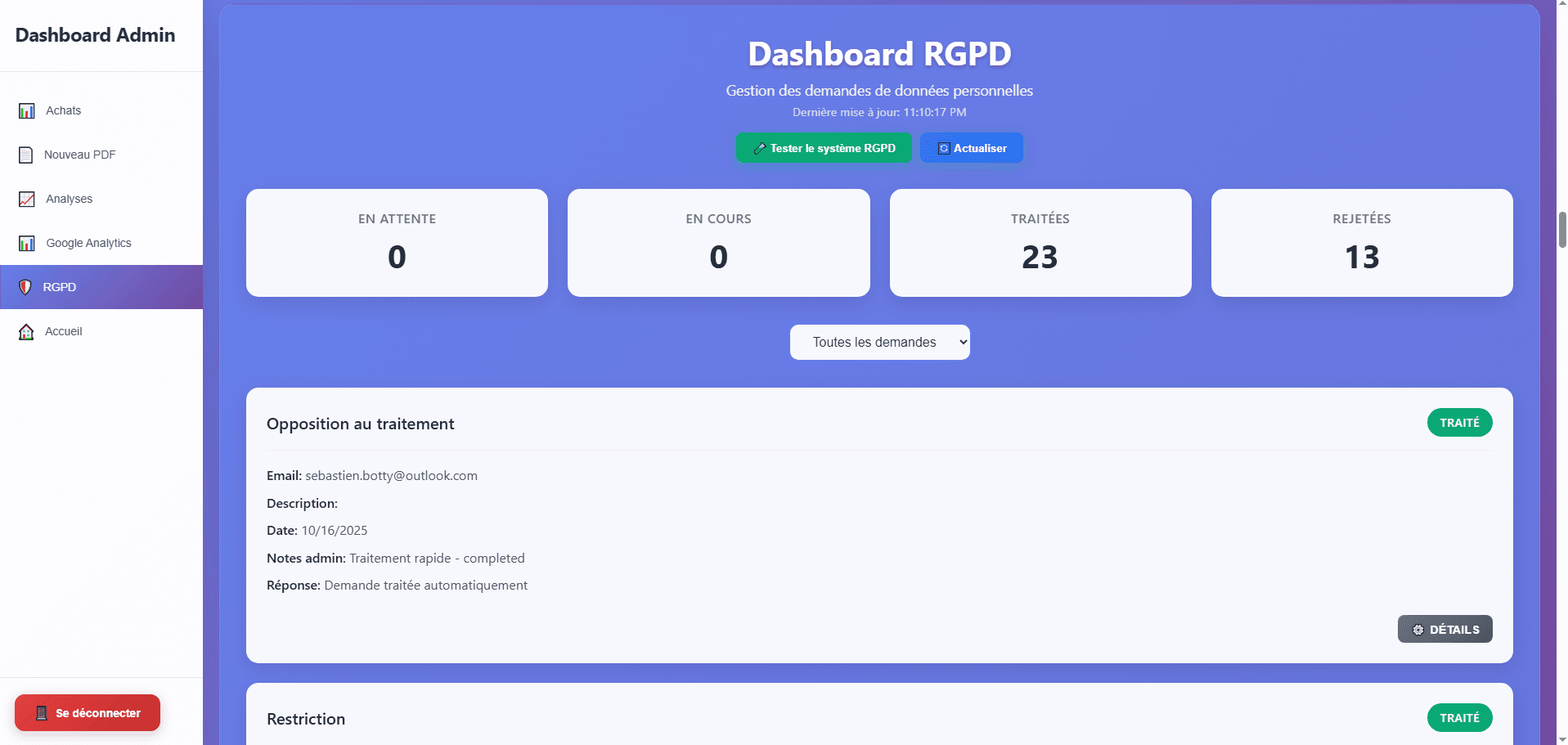This screenshot has width=1568, height=745.
Task: Click email sebastien.botty@outlook.com
Action: coord(391,475)
